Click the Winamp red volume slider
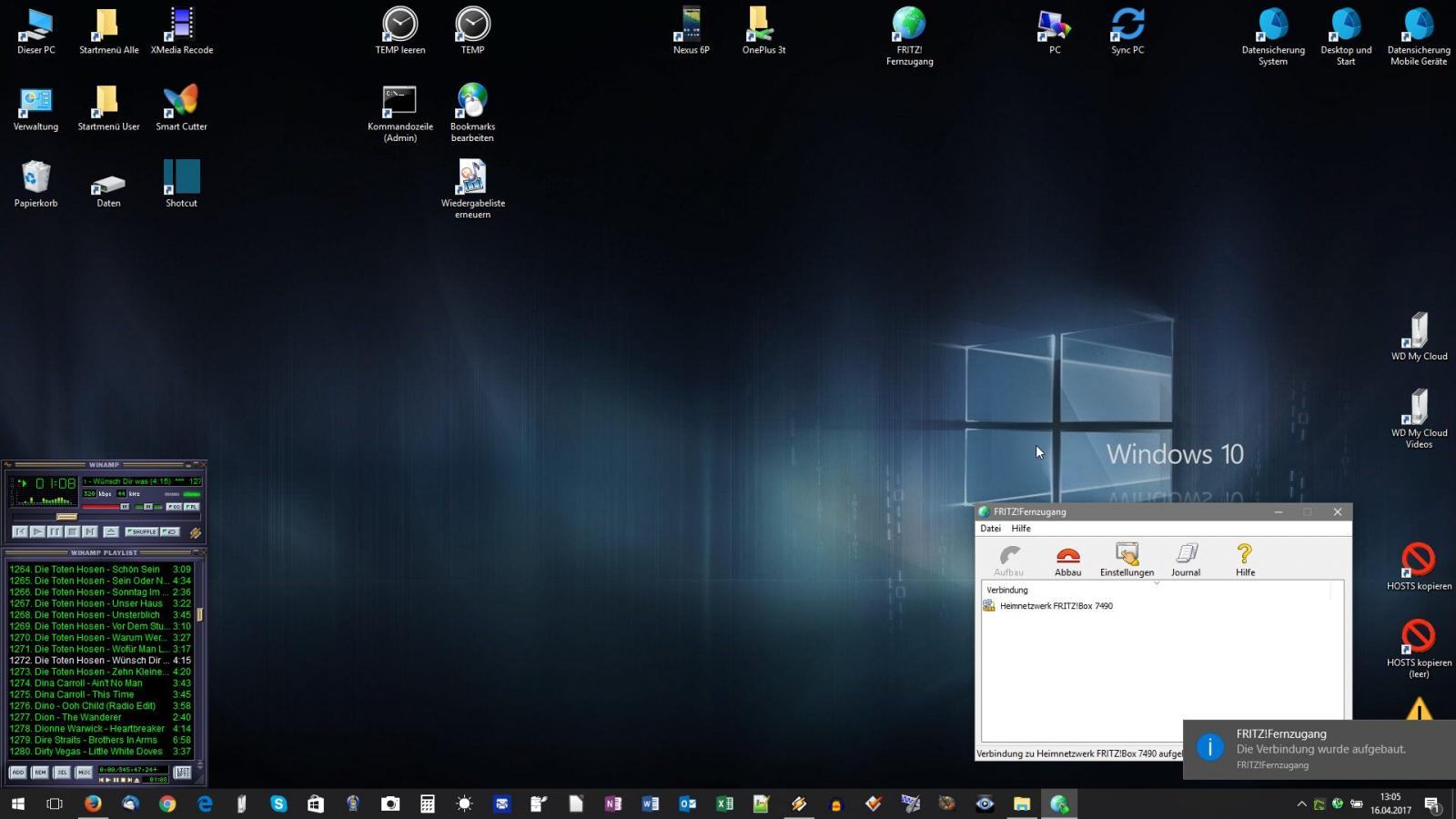1456x819 pixels. pyautogui.click(x=106, y=507)
